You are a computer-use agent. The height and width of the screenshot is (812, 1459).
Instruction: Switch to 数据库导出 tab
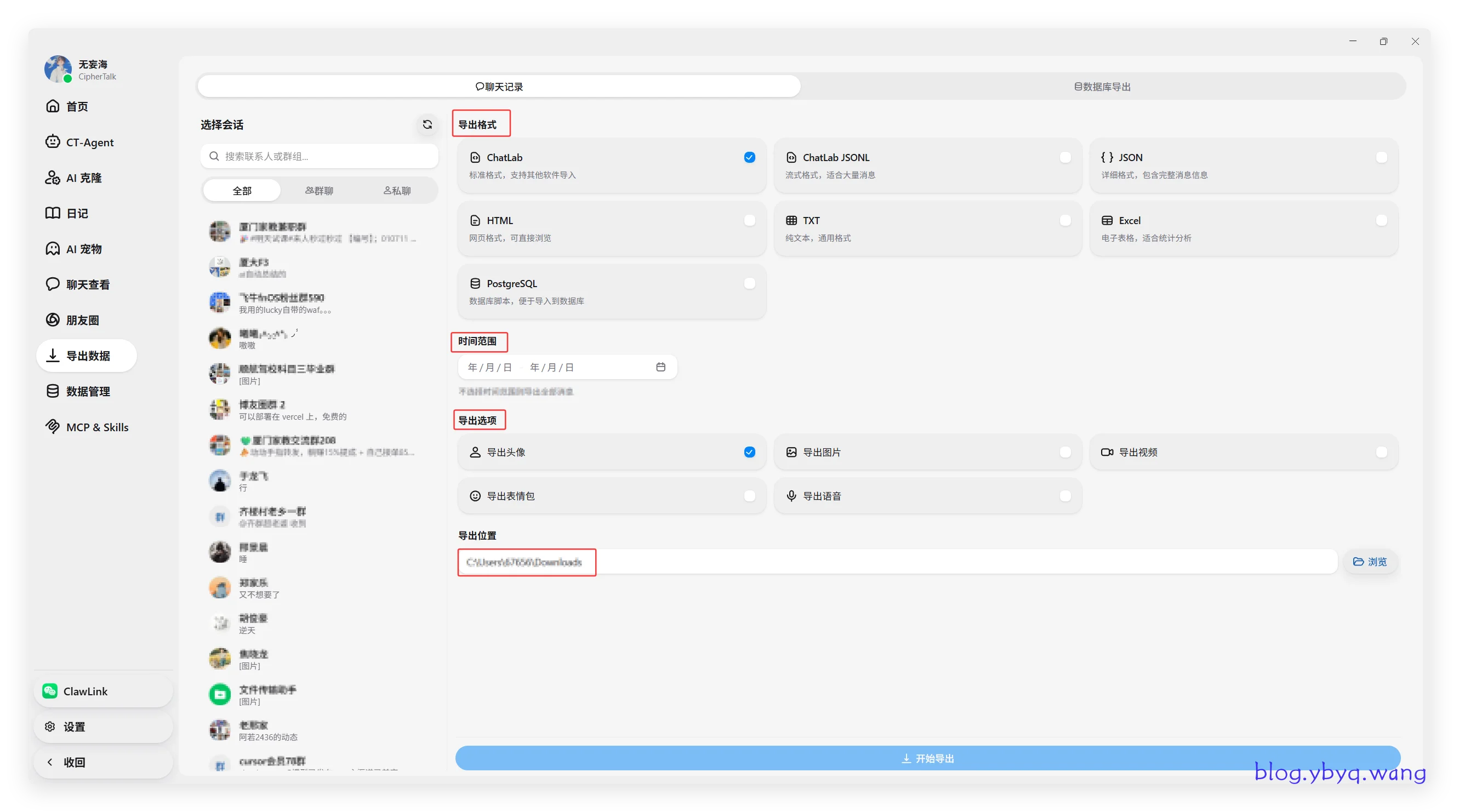1102,87
